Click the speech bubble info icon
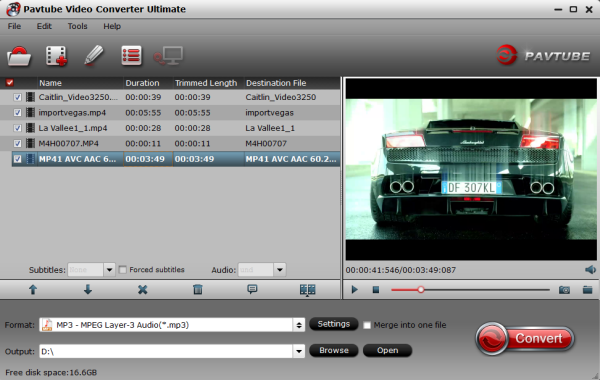The width and height of the screenshot is (600, 380). point(252,289)
